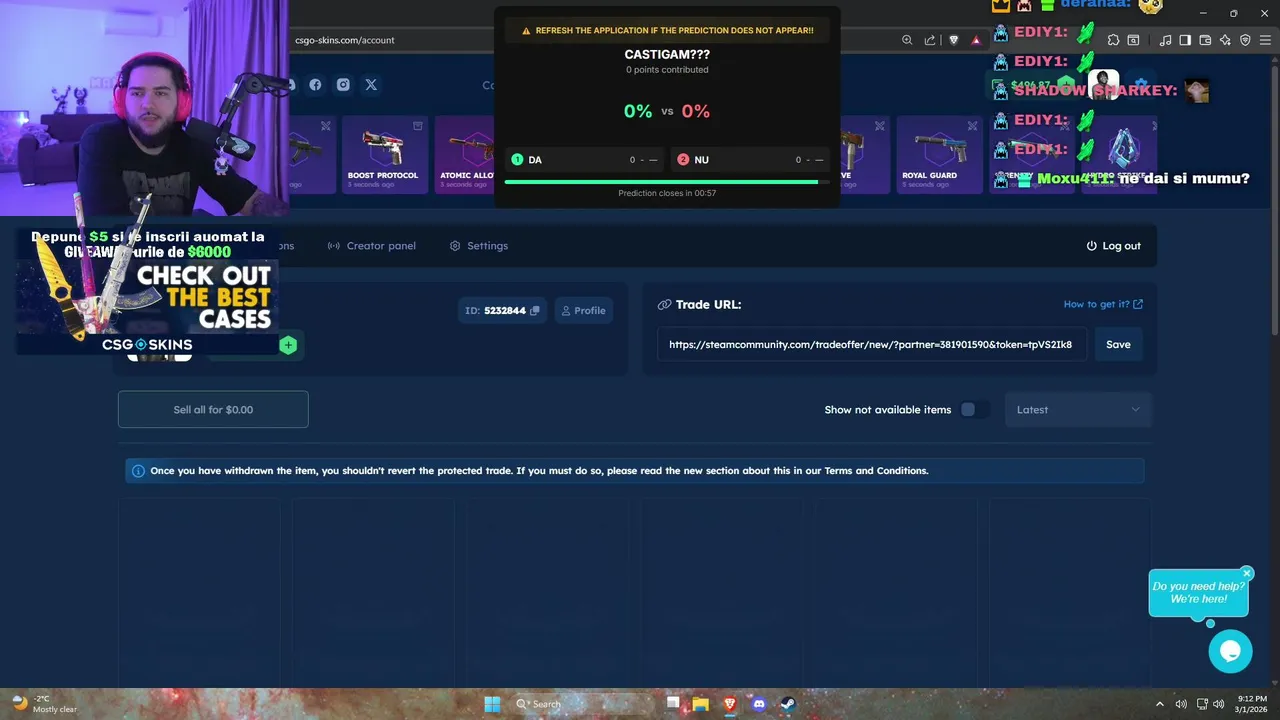1280x720 pixels.
Task: Copy the user ID 5232844
Action: pos(535,311)
